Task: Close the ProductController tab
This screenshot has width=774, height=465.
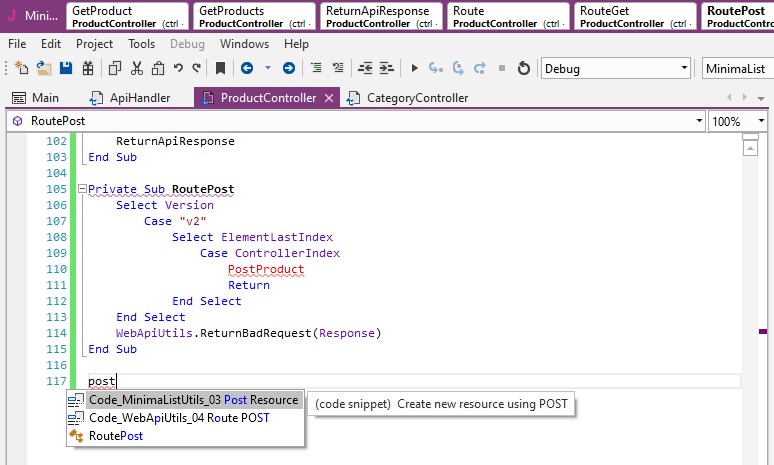Action: coord(327,98)
